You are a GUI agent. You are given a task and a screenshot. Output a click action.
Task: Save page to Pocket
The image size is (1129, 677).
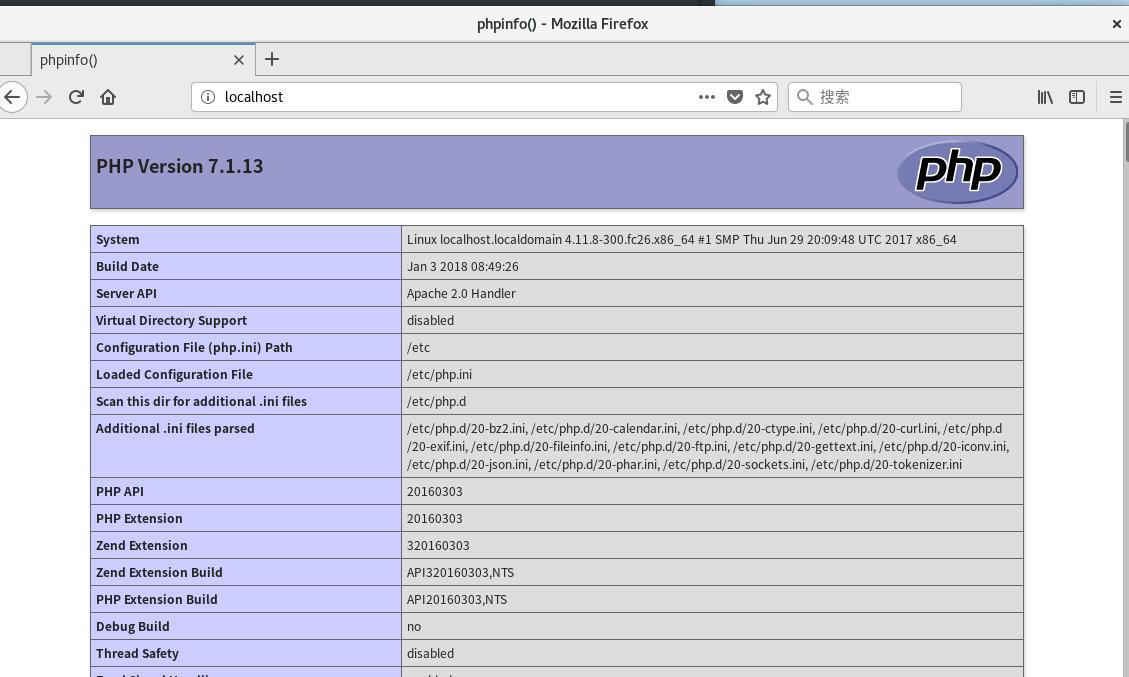tap(734, 97)
